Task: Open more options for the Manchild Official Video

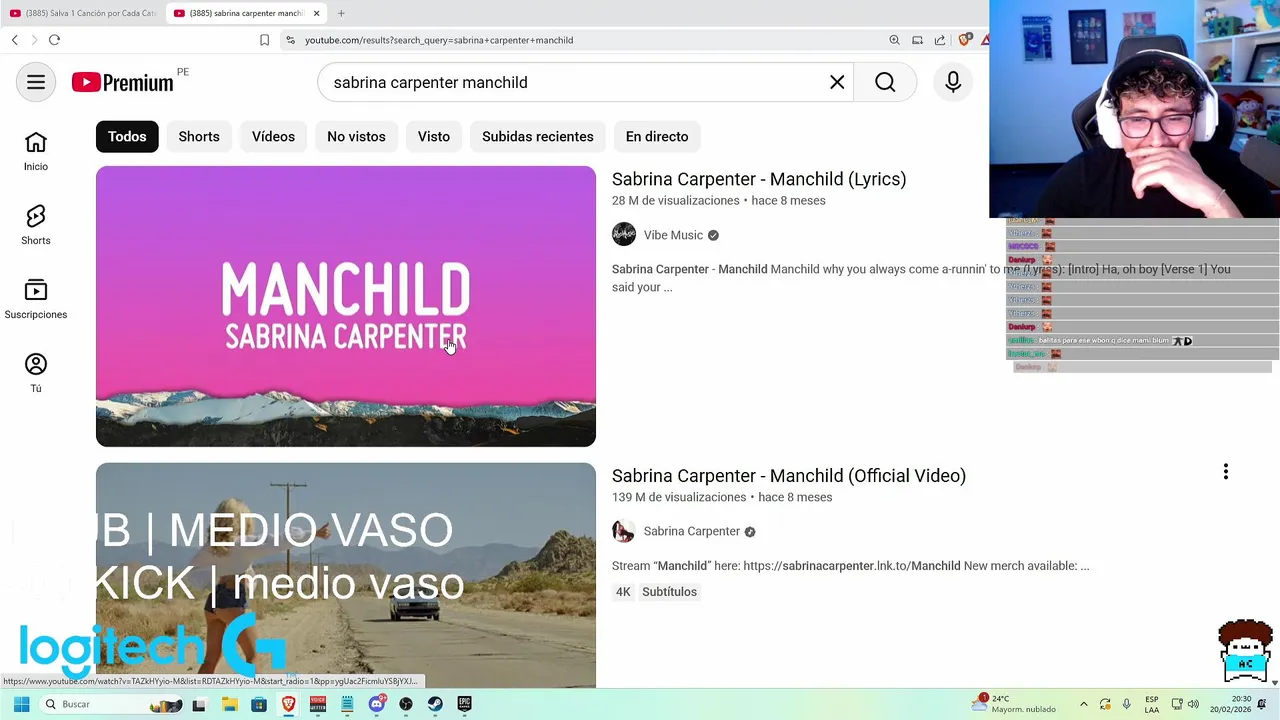Action: coord(1225,472)
